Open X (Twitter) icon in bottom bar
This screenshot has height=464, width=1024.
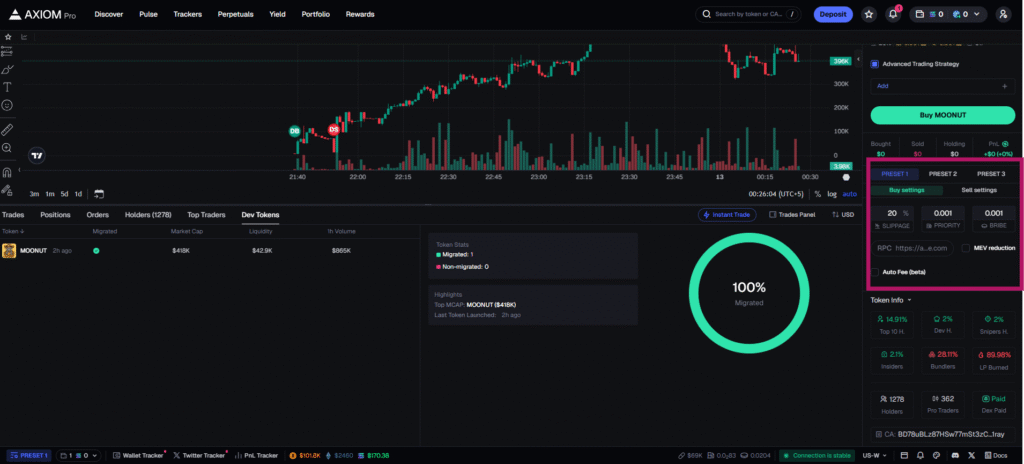point(971,455)
